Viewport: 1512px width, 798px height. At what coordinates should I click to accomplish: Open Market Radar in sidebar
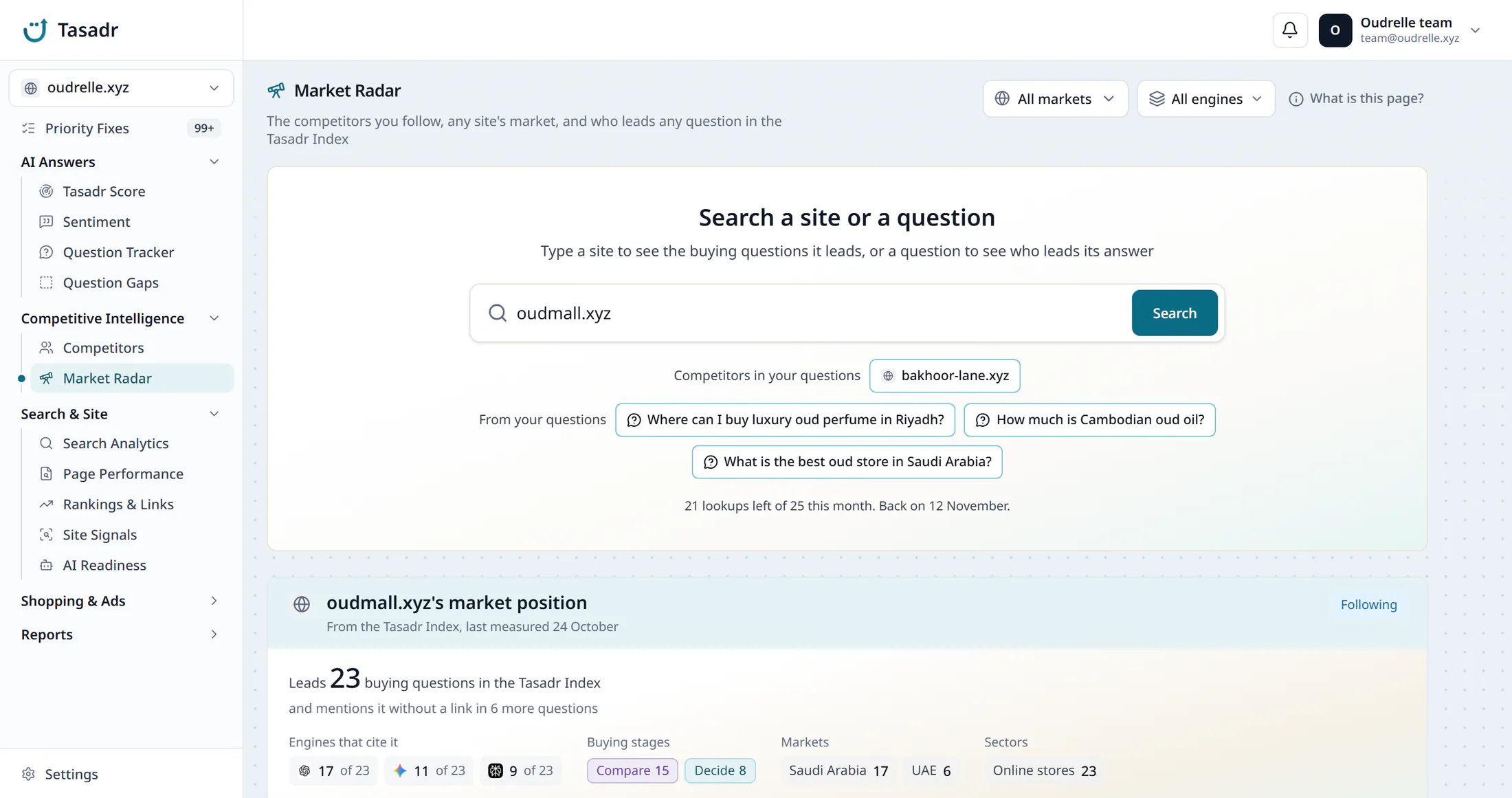tap(132, 378)
